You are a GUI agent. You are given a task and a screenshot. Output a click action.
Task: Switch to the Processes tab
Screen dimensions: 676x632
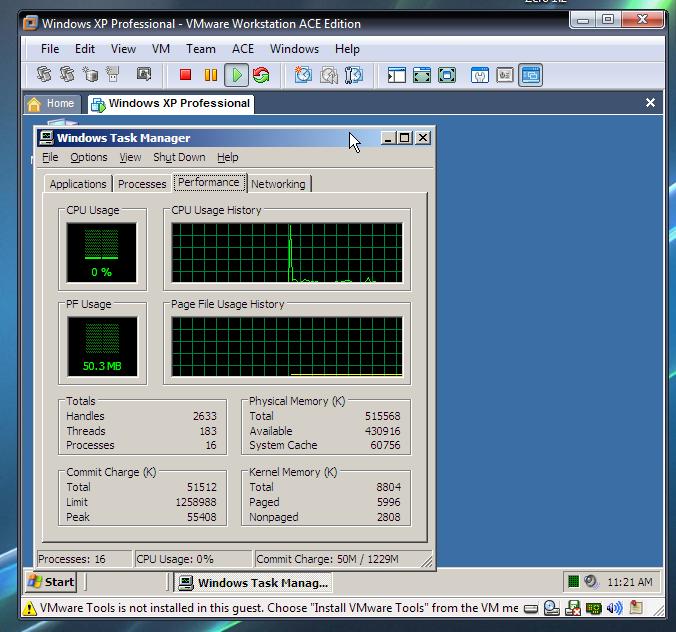(142, 184)
